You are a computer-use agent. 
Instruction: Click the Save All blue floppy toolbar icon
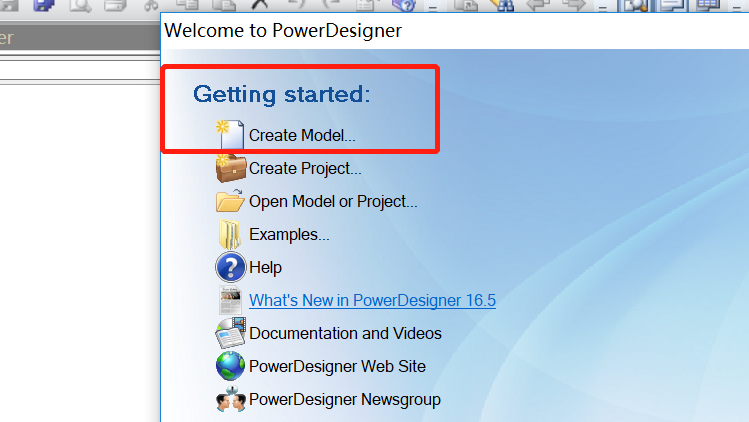click(43, 5)
